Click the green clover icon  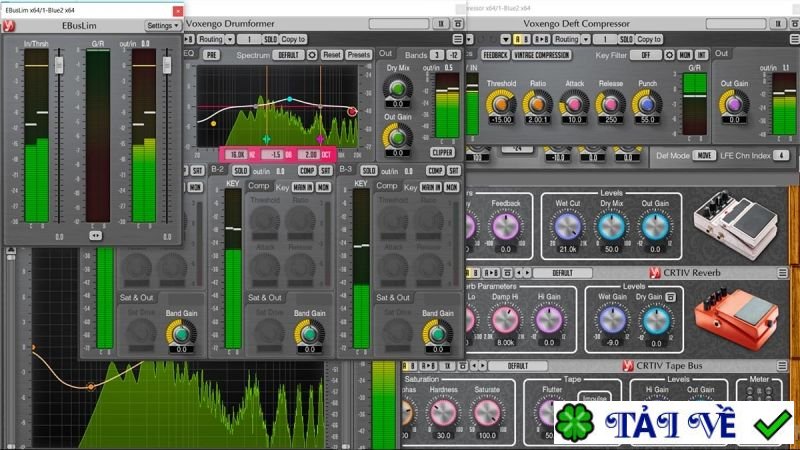[577, 424]
